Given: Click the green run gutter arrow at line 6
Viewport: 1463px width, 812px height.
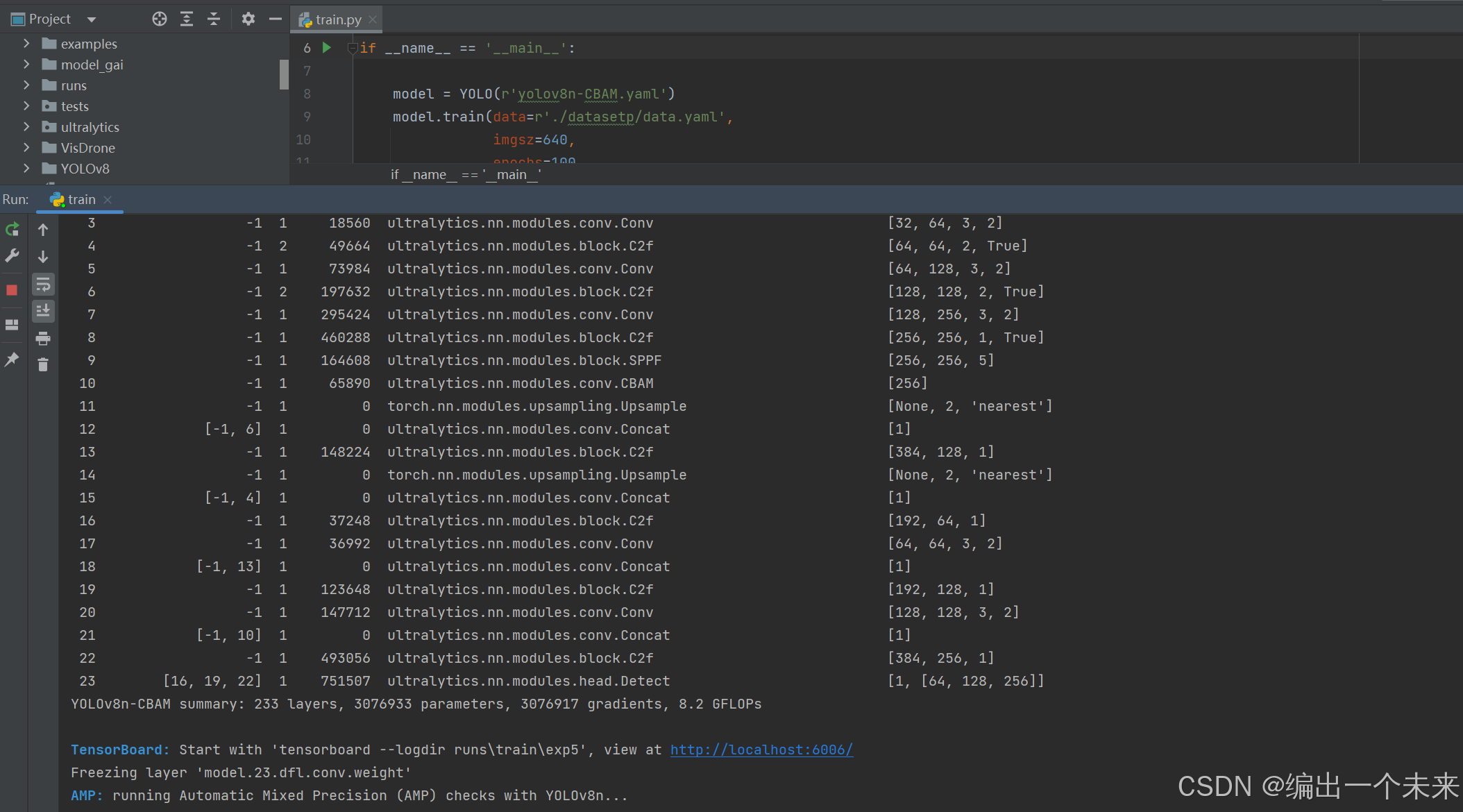Looking at the screenshot, I should click(327, 48).
